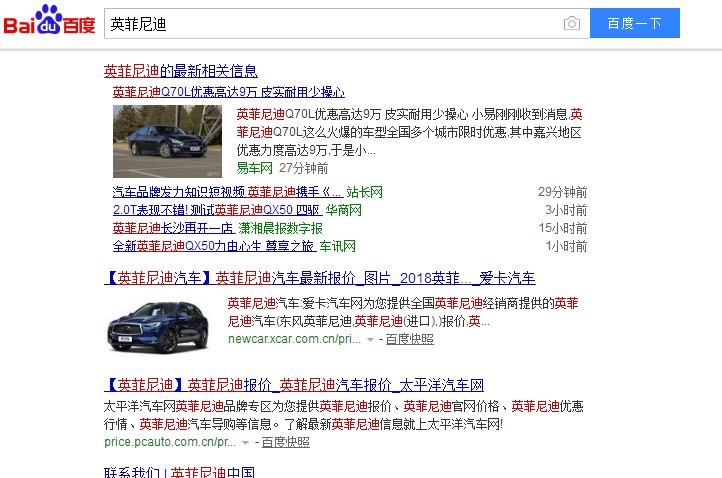Viewport: 722px width, 478px height.
Task: Click the 站长网 source label
Action: [365, 192]
